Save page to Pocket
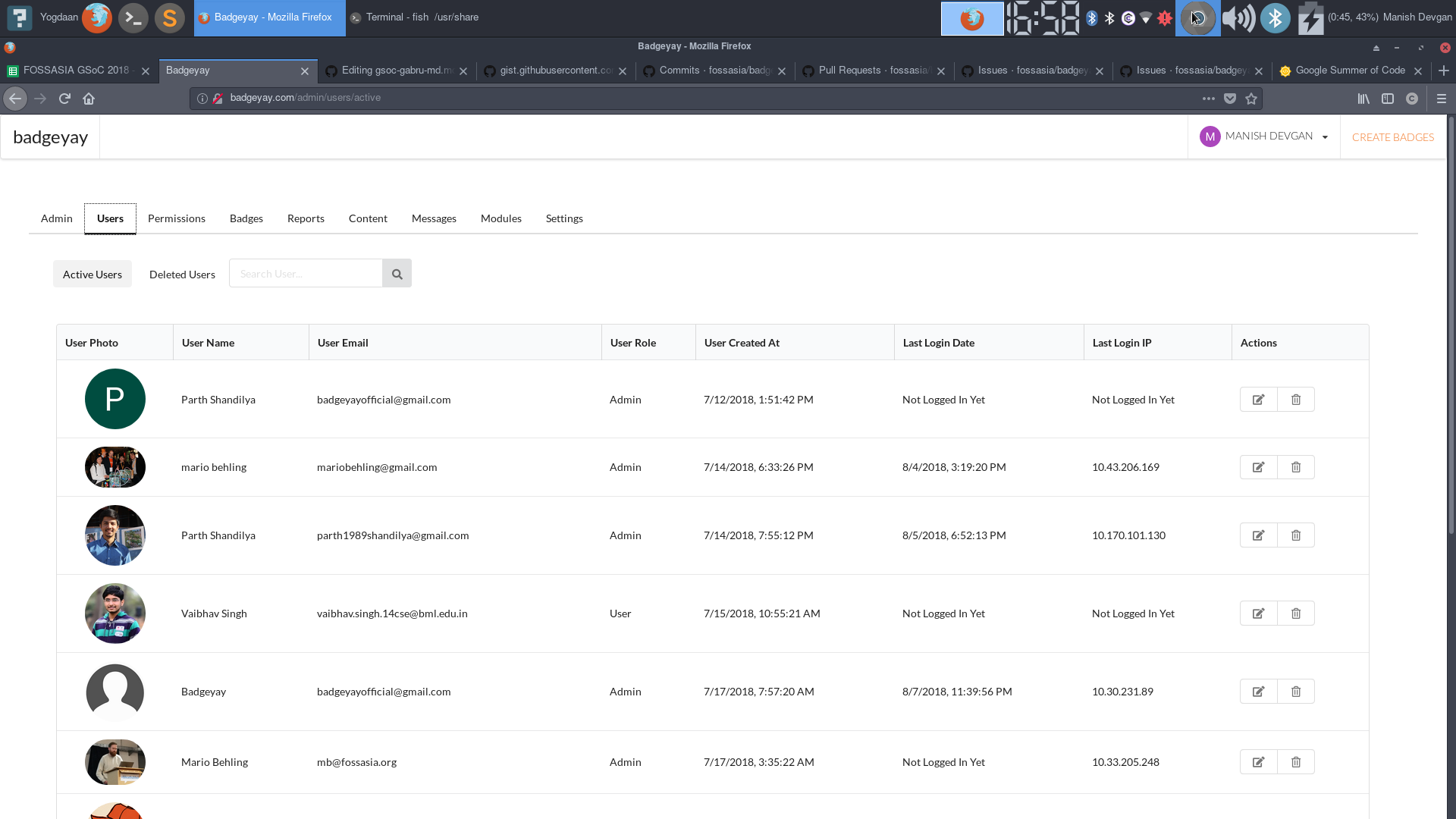 coord(1230,99)
